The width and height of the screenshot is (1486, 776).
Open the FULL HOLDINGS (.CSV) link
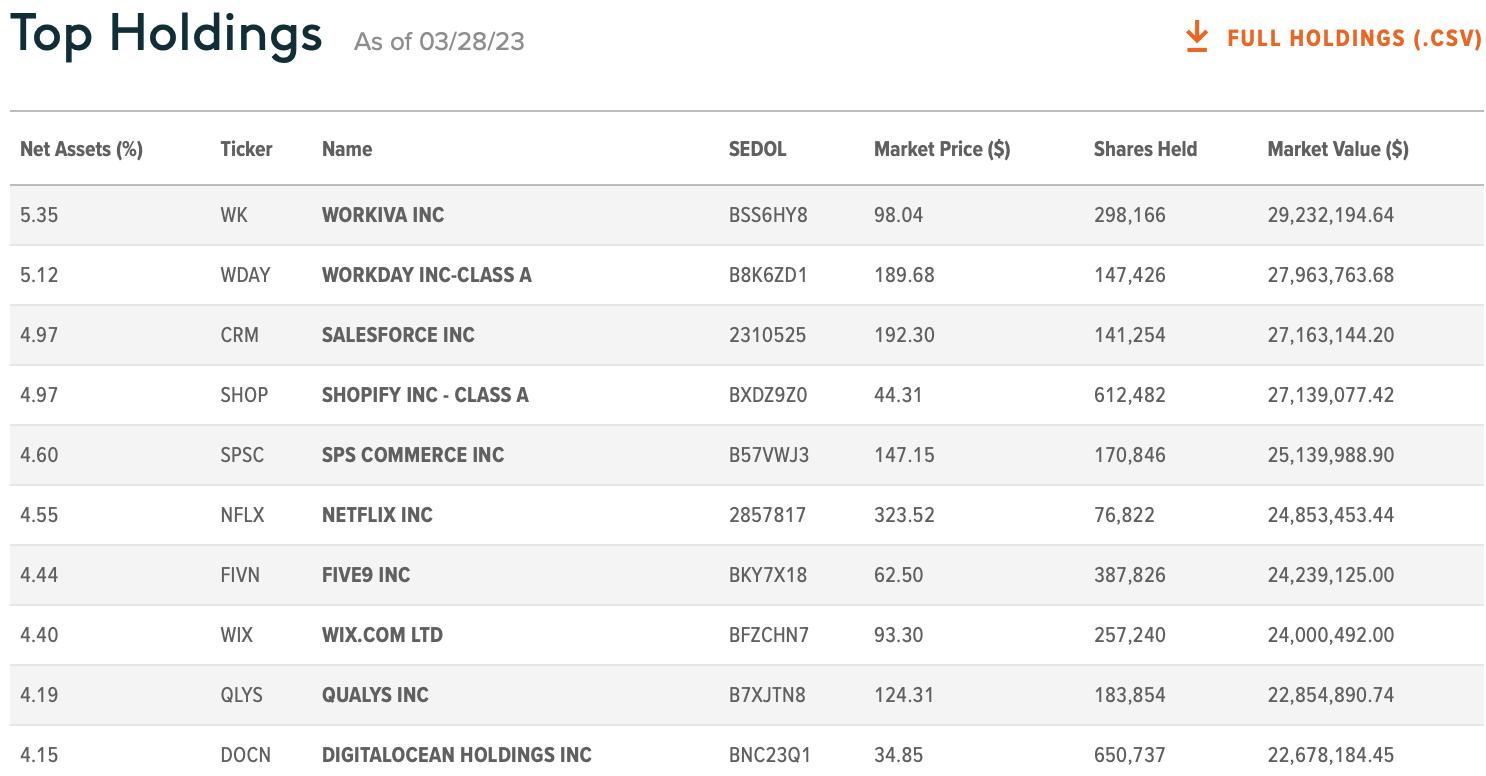coord(1355,38)
